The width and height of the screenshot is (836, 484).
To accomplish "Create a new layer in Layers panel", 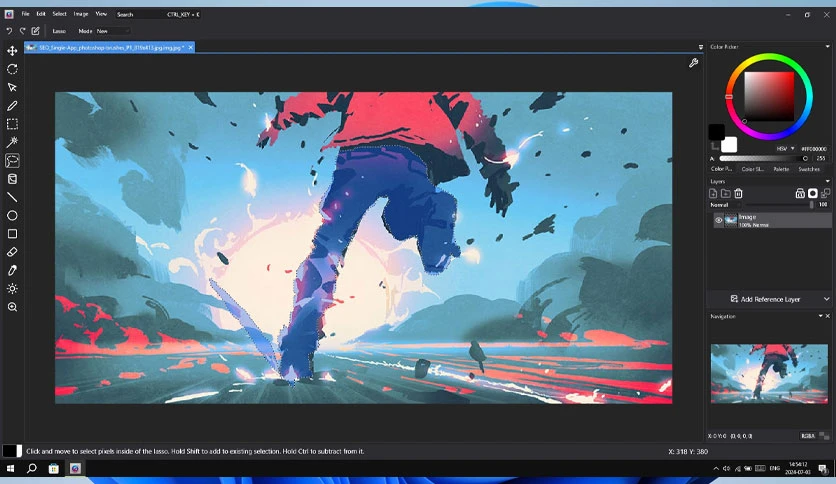I will tap(713, 193).
